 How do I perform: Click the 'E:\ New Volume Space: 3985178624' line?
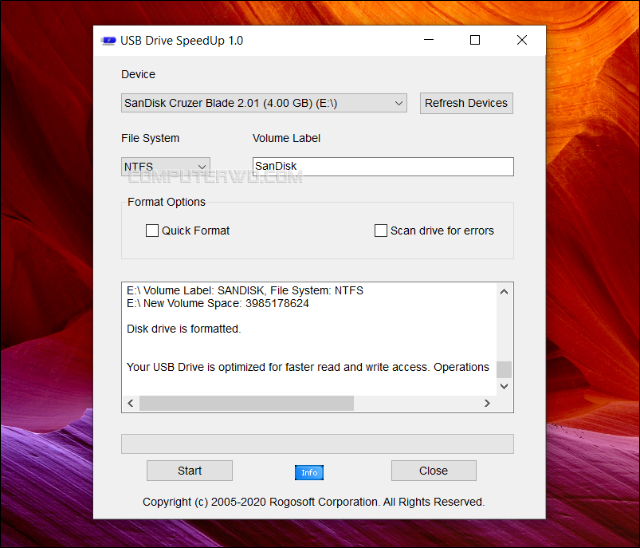(218, 303)
